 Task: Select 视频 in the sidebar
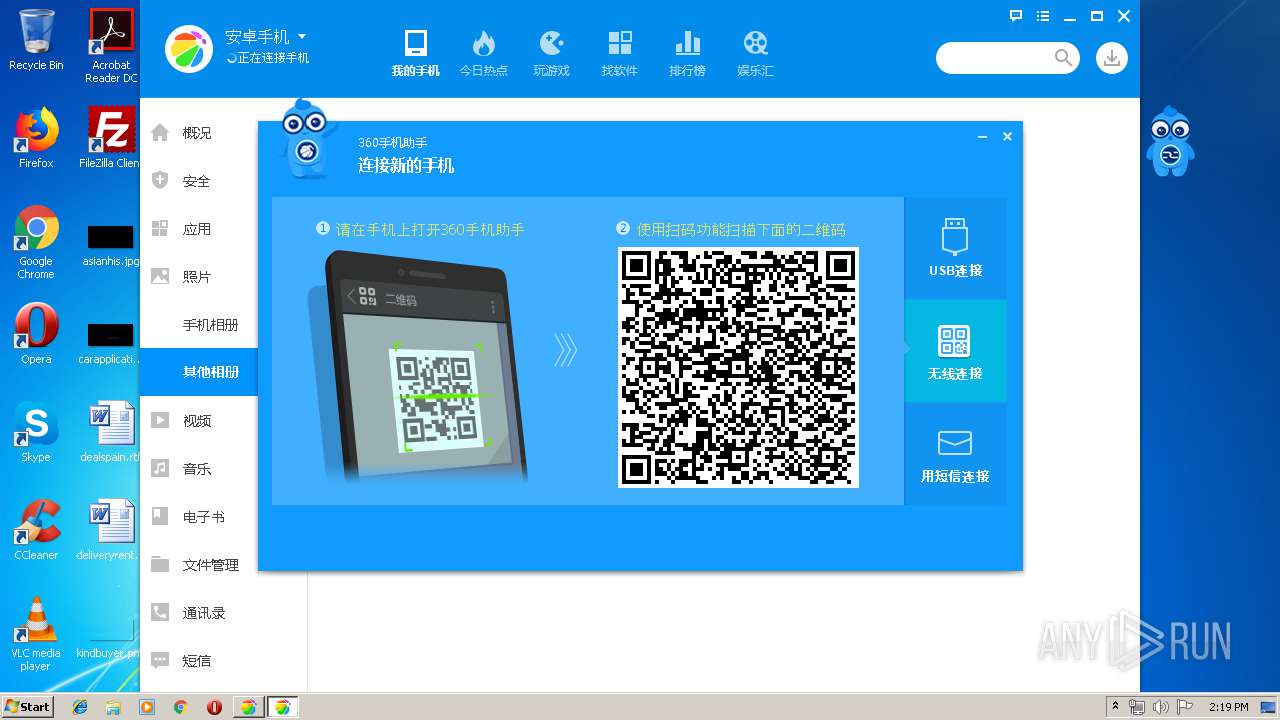point(198,421)
